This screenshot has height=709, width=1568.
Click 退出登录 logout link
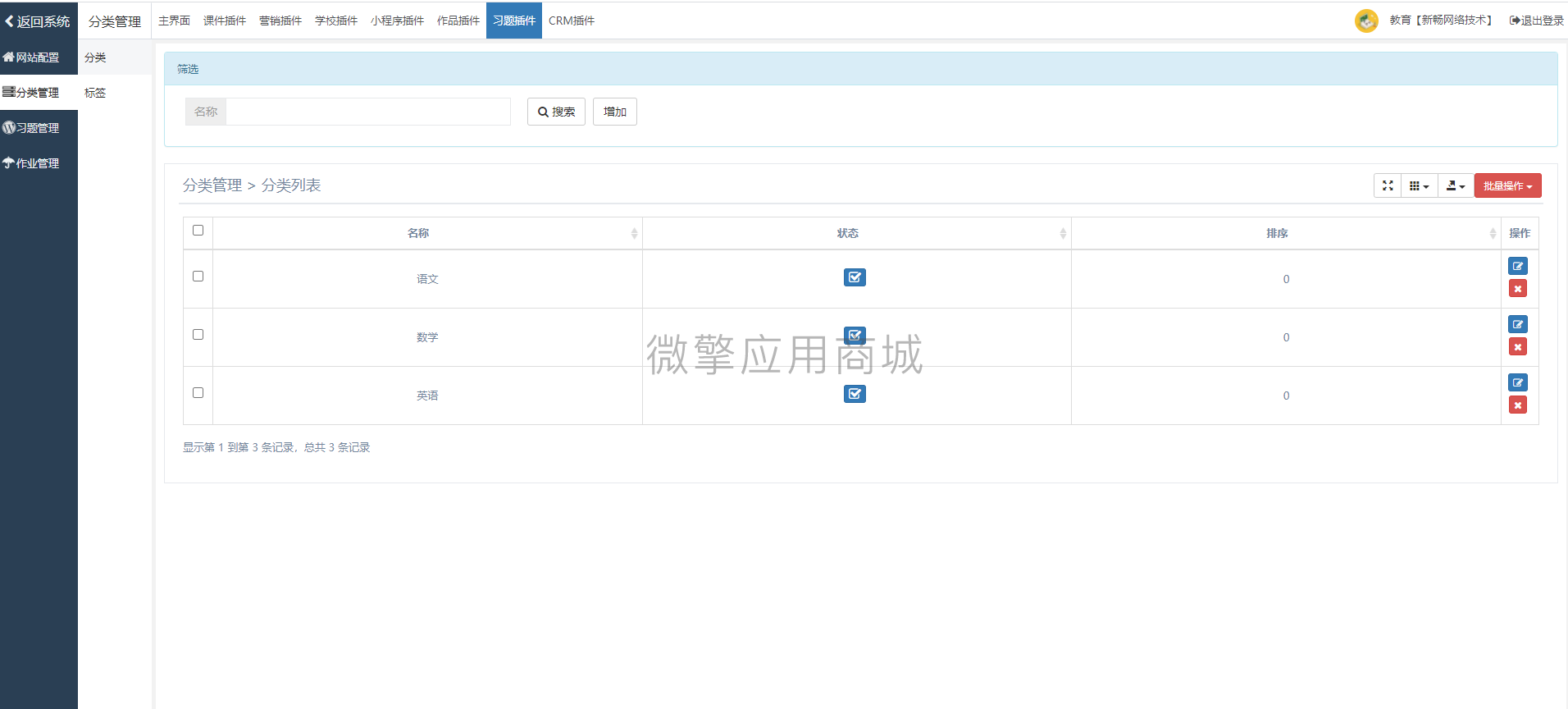[x=1536, y=21]
